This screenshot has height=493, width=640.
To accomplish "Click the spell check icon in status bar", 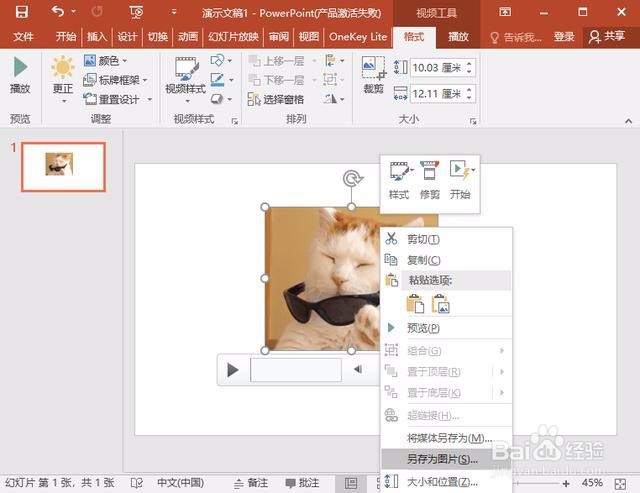I will [x=136, y=483].
